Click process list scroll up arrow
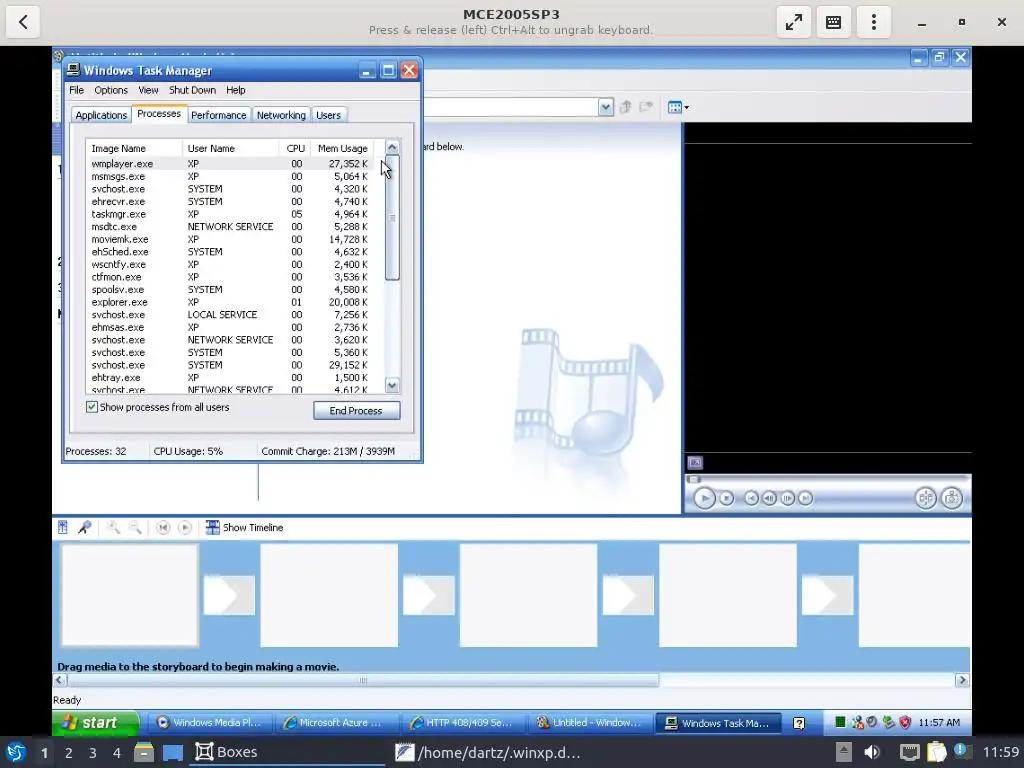Screen dimensions: 1024x768 click(x=392, y=148)
